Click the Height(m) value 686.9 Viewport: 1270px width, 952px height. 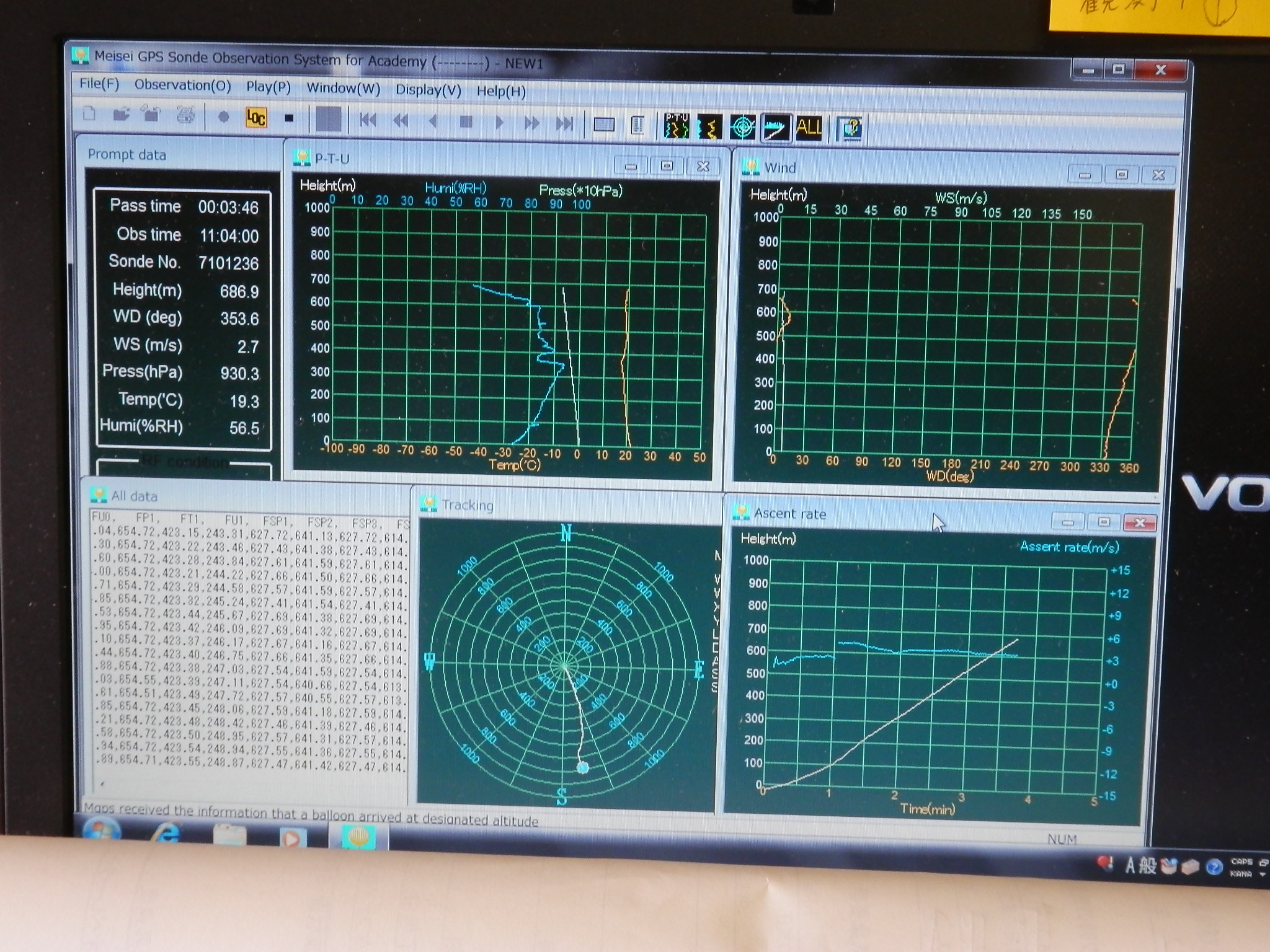239,291
